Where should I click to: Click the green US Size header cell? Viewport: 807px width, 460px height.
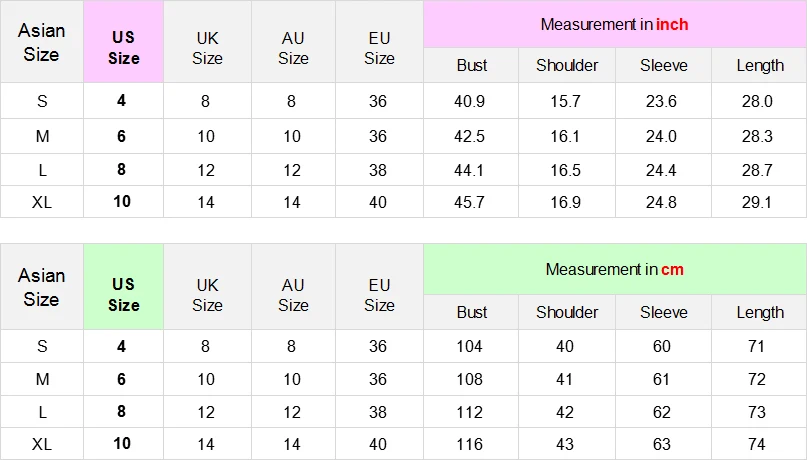tap(124, 287)
